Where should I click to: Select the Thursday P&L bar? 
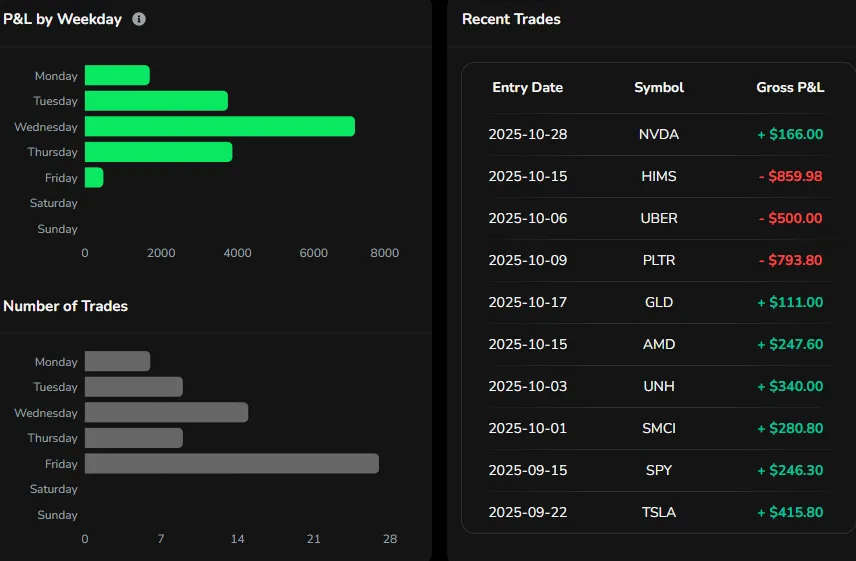point(158,152)
